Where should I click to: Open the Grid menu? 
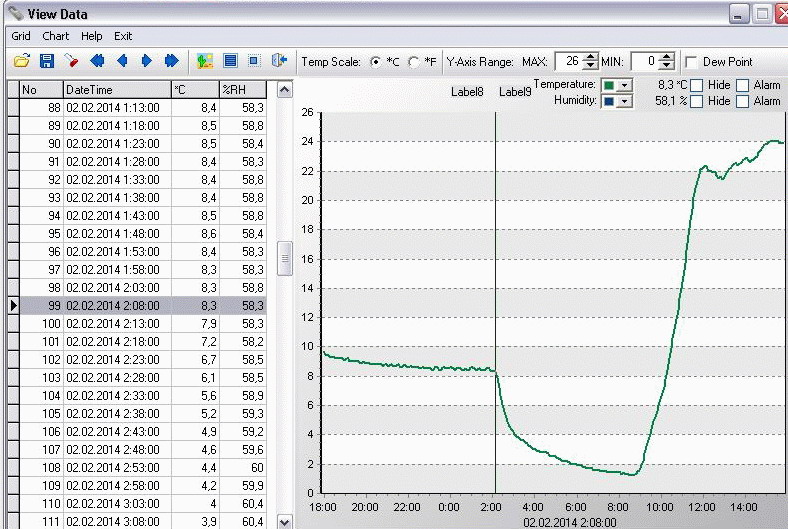[x=21, y=36]
